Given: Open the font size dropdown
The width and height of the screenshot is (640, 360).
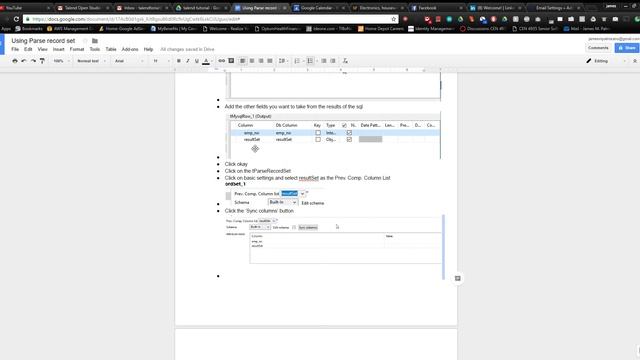Looking at the screenshot, I should pyautogui.click(x=161, y=61).
